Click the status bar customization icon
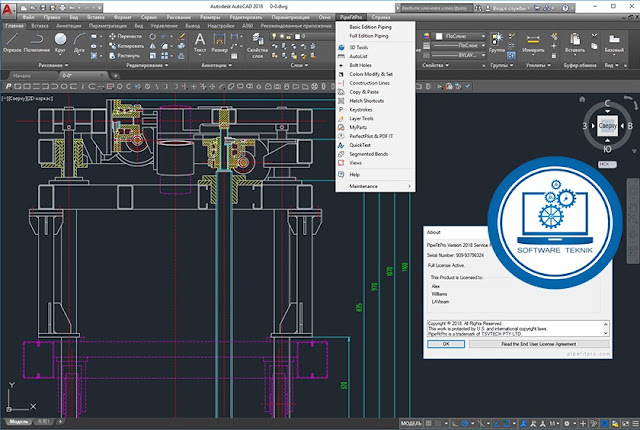 [x=635, y=424]
